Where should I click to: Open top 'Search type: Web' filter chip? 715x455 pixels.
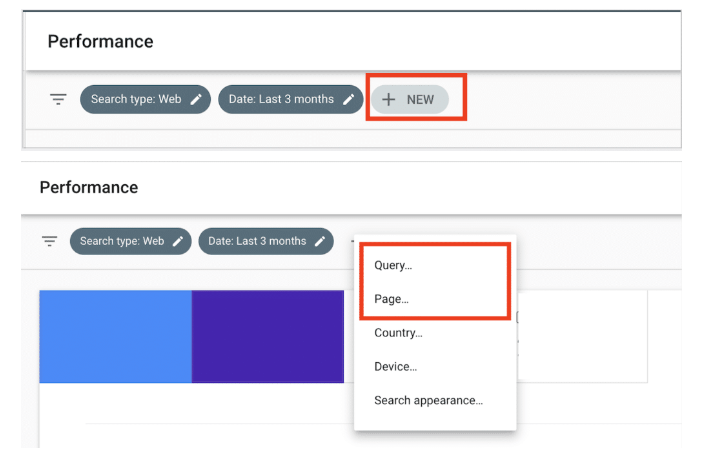[x=145, y=99]
